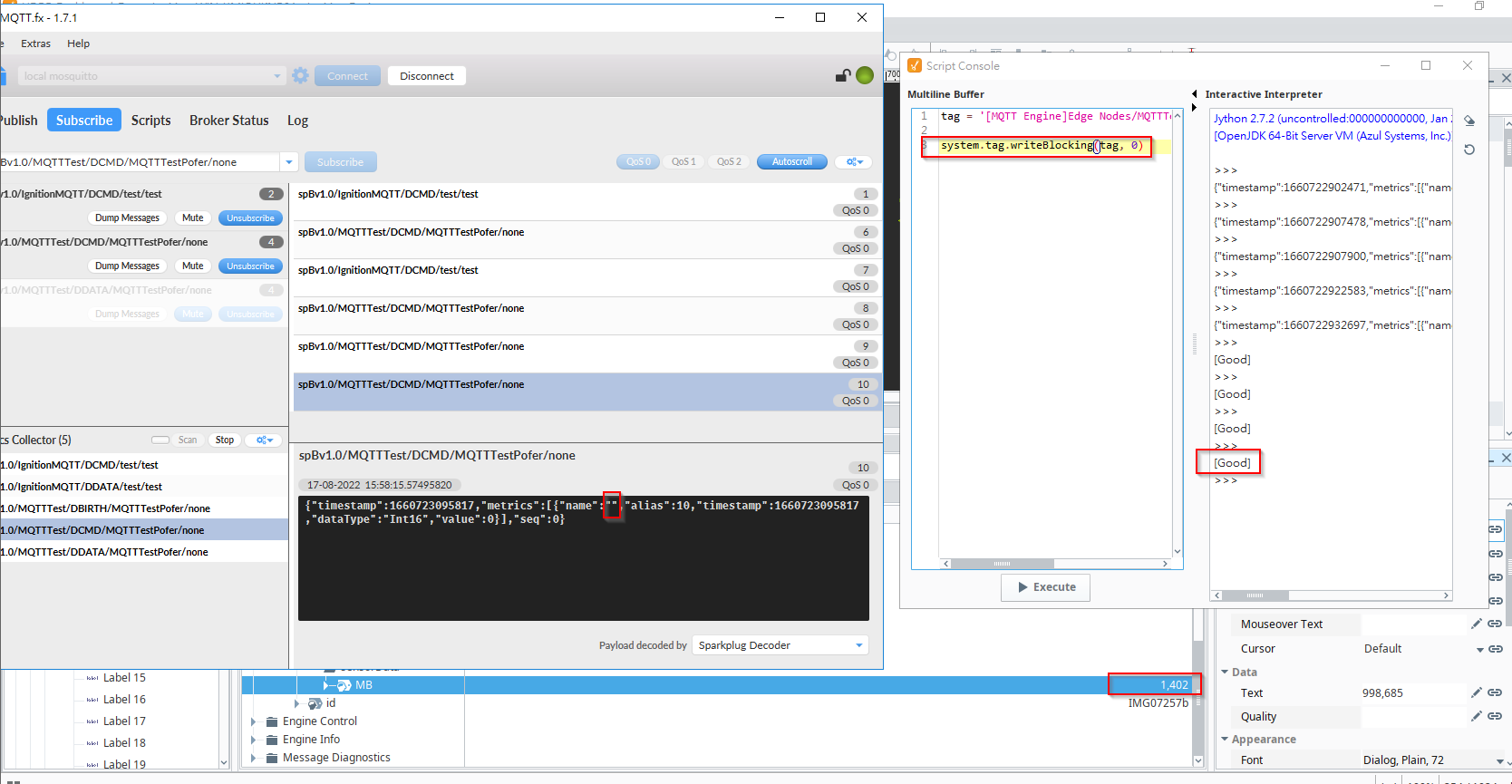The height and width of the screenshot is (784, 1512).
Task: Click the MB tag icon in the tag browser
Action: click(x=344, y=685)
